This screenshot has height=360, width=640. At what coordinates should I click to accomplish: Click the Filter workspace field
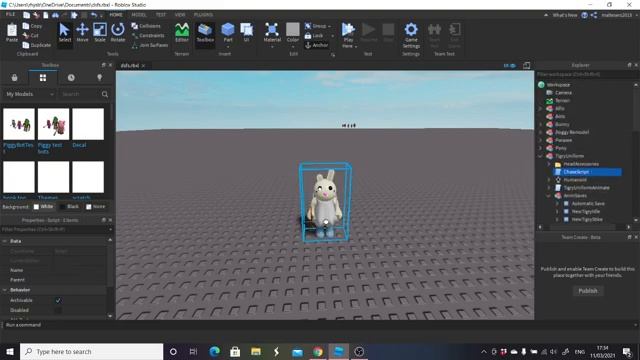(585, 74)
